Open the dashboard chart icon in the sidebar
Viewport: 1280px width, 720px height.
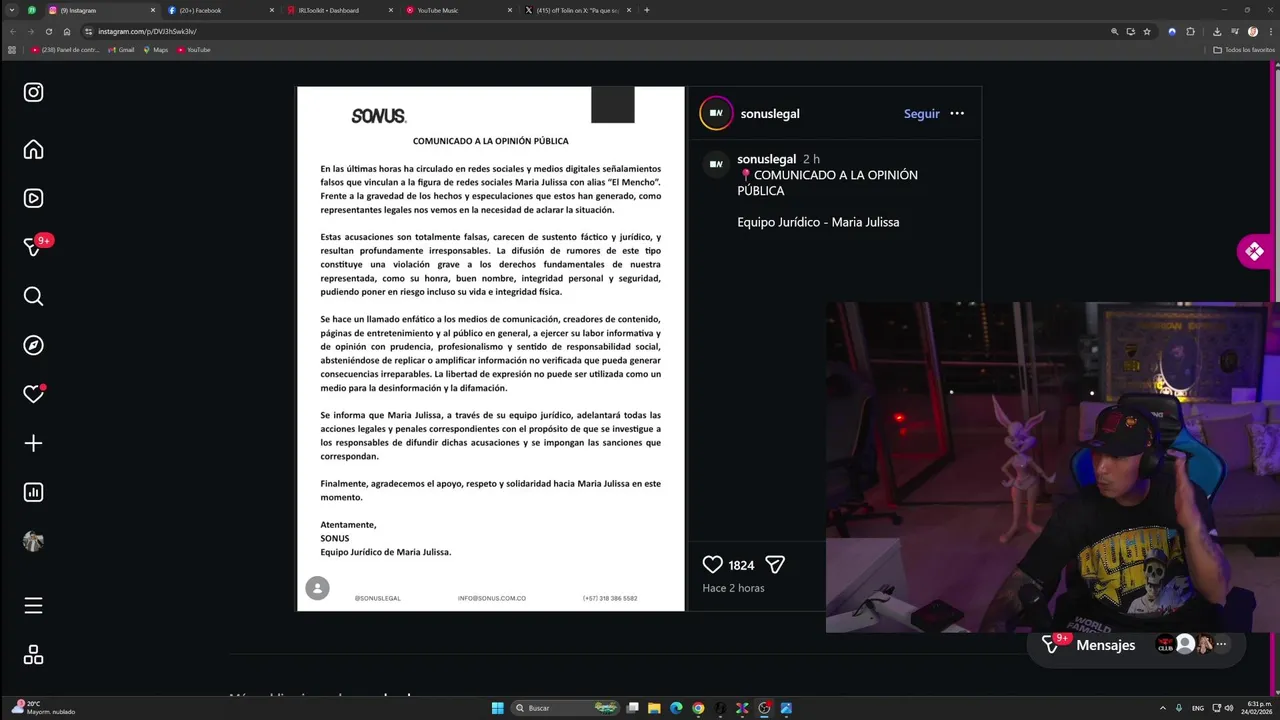tap(33, 492)
